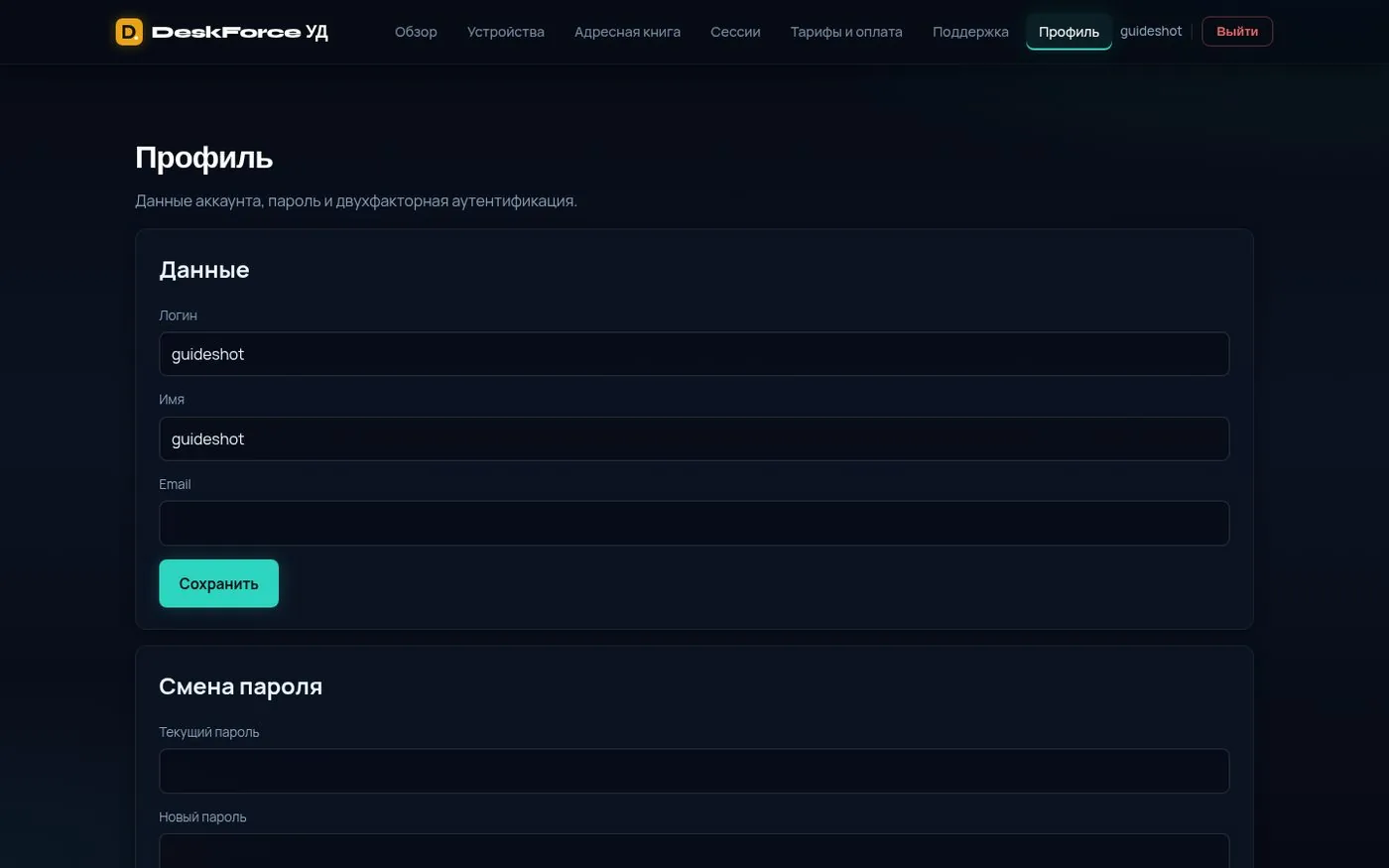Click the account description subtitle text
Screen dimensions: 1389x868
(355, 200)
